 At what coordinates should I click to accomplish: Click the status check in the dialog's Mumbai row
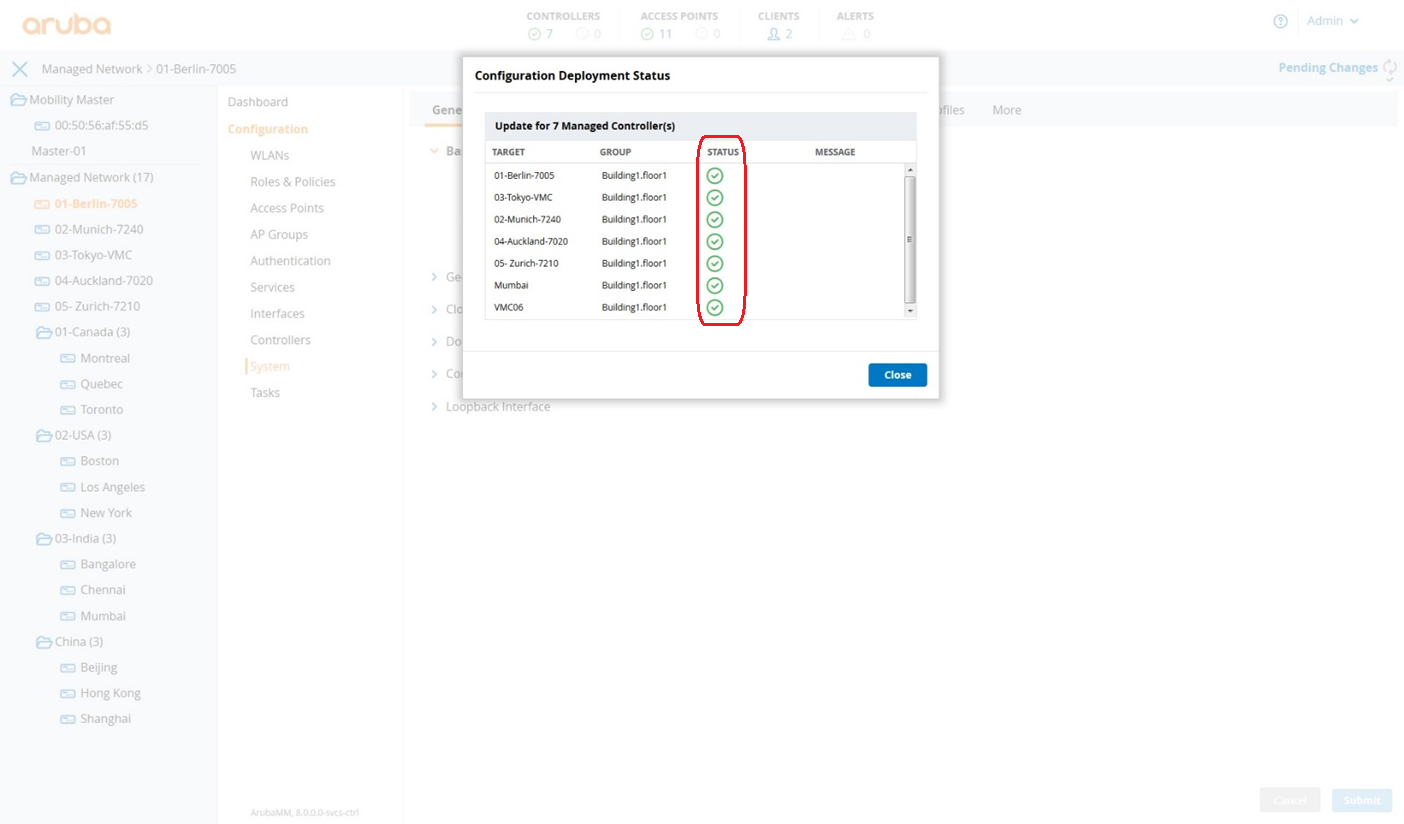[715, 286]
